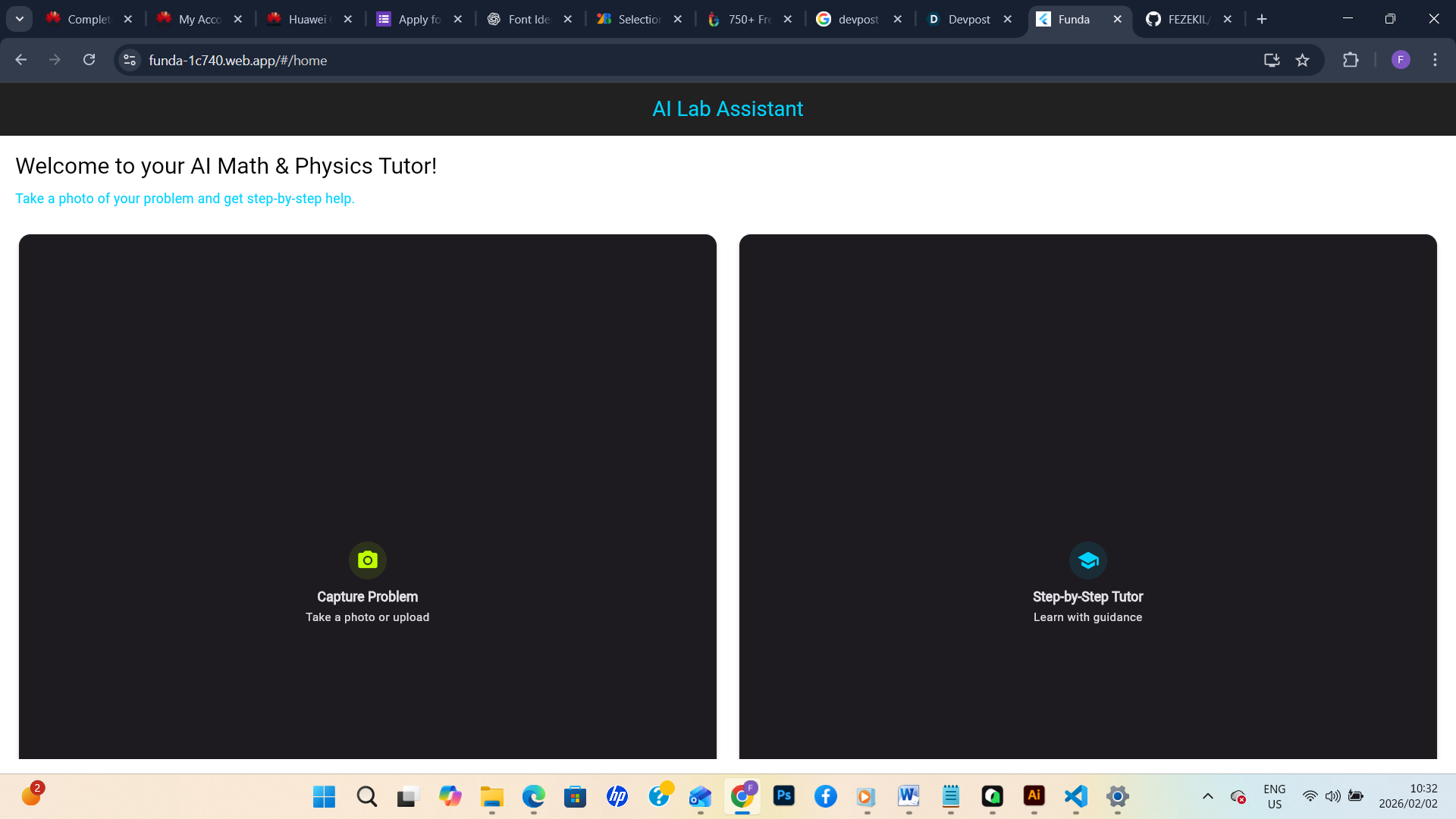Image resolution: width=1456 pixels, height=819 pixels.
Task: Open a new browser tab
Action: tap(1262, 20)
